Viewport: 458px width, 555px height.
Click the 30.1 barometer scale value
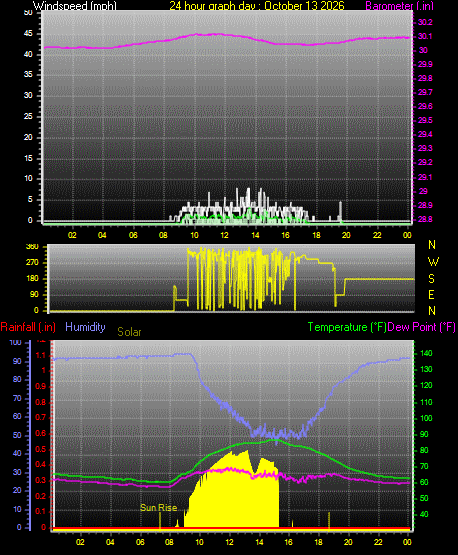(x=425, y=36)
